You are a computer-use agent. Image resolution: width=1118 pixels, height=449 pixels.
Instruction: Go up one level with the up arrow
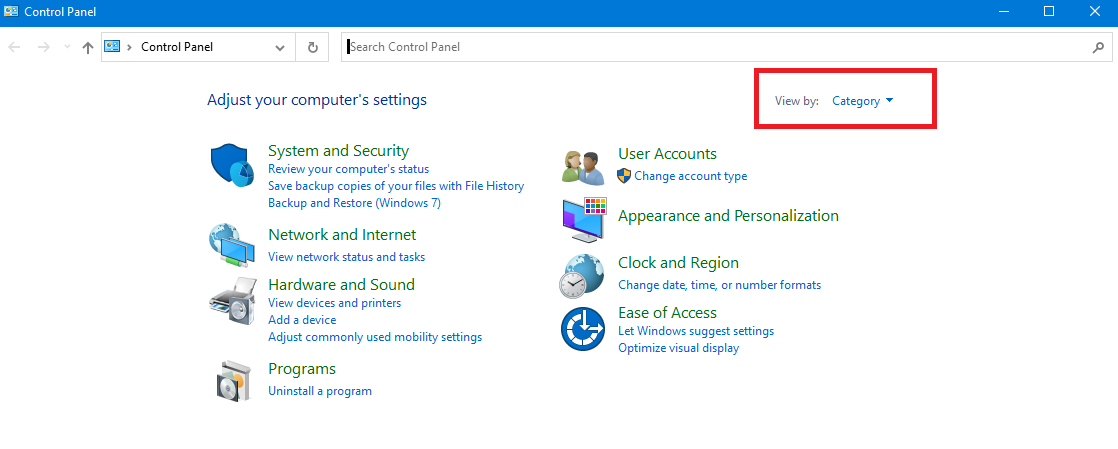(x=88, y=47)
